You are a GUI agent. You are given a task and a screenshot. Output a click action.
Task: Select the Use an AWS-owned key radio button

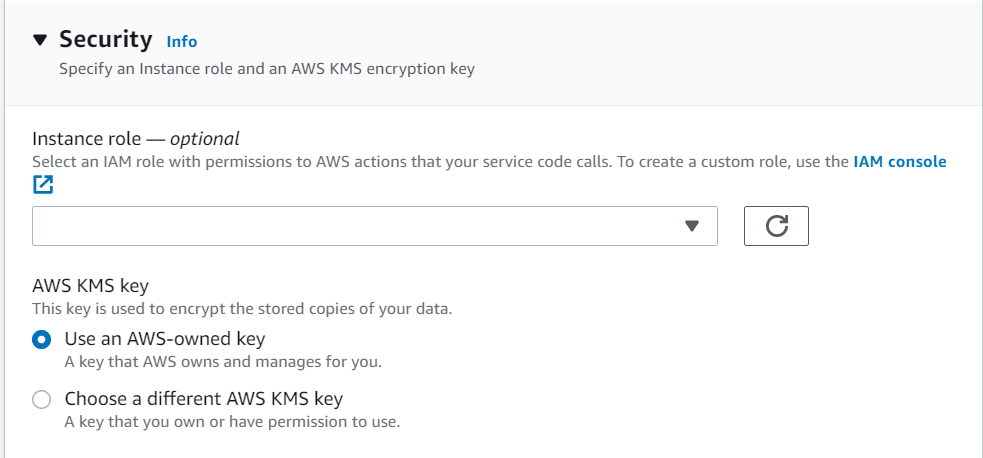pos(41,340)
